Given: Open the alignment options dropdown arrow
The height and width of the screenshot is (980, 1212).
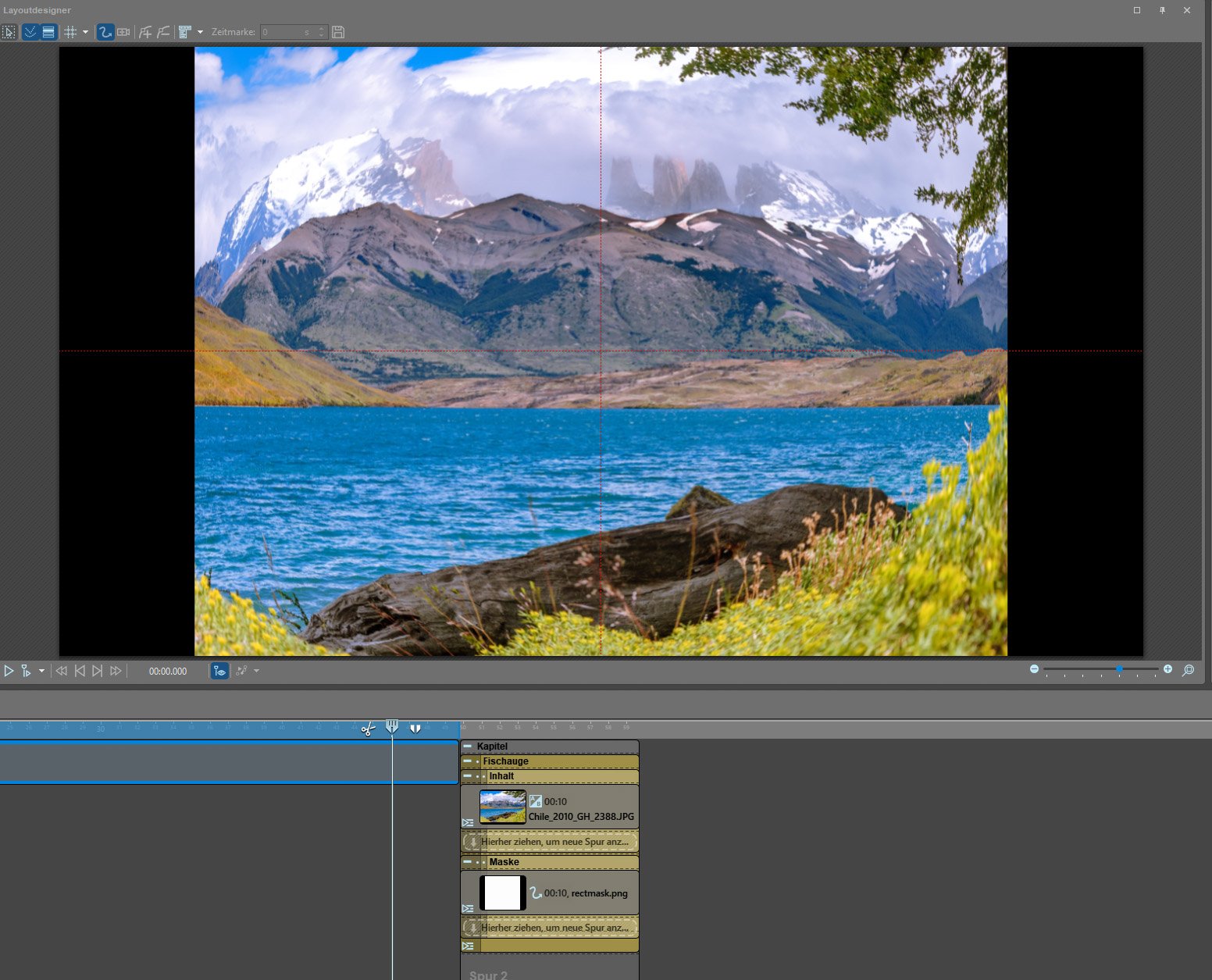Looking at the screenshot, I should (200, 32).
